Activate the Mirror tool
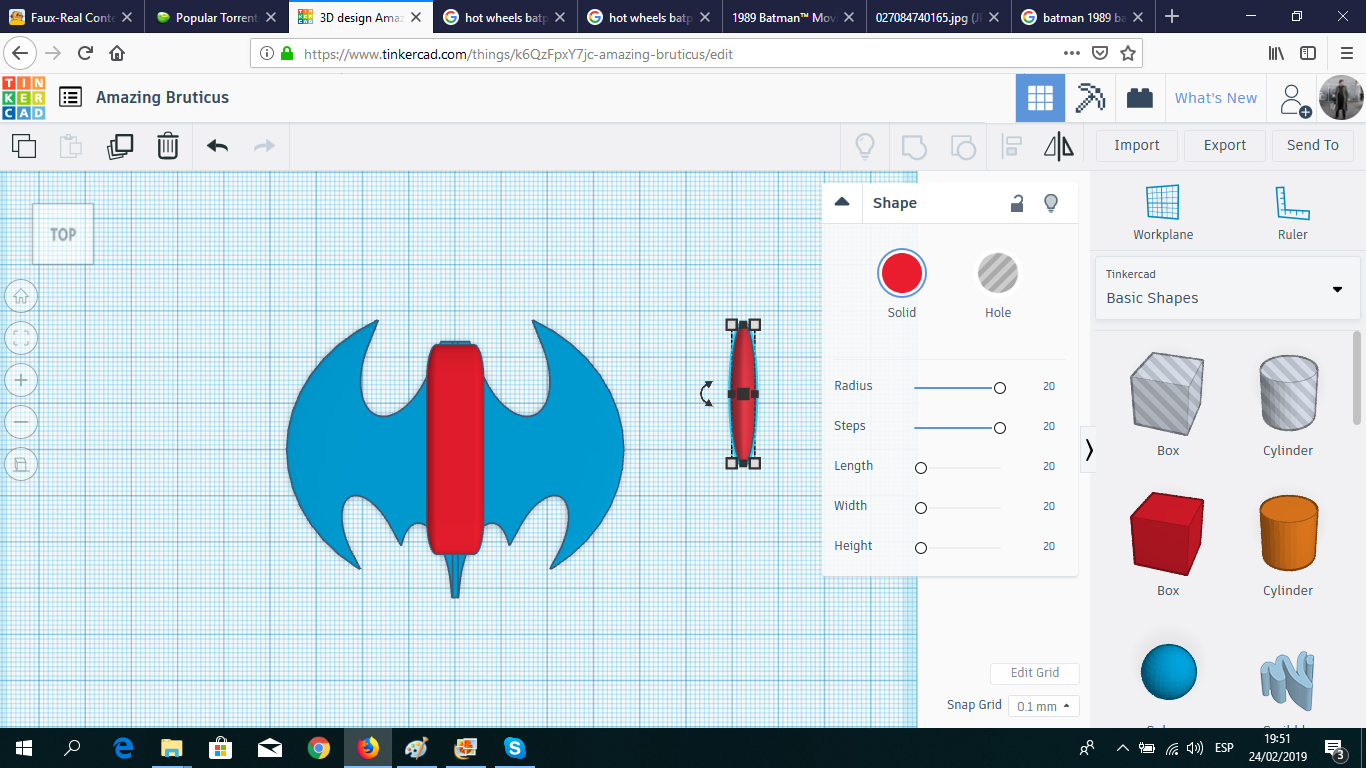The width and height of the screenshot is (1366, 768). 1058,146
